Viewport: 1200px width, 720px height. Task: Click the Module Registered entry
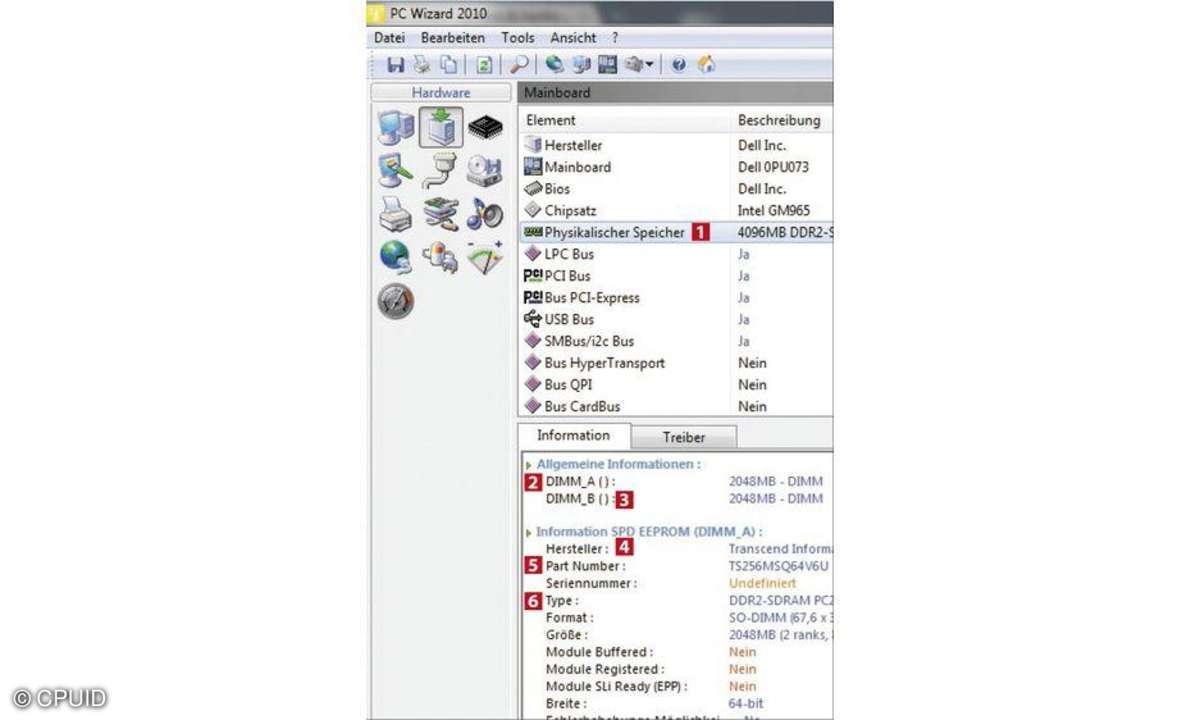point(605,669)
